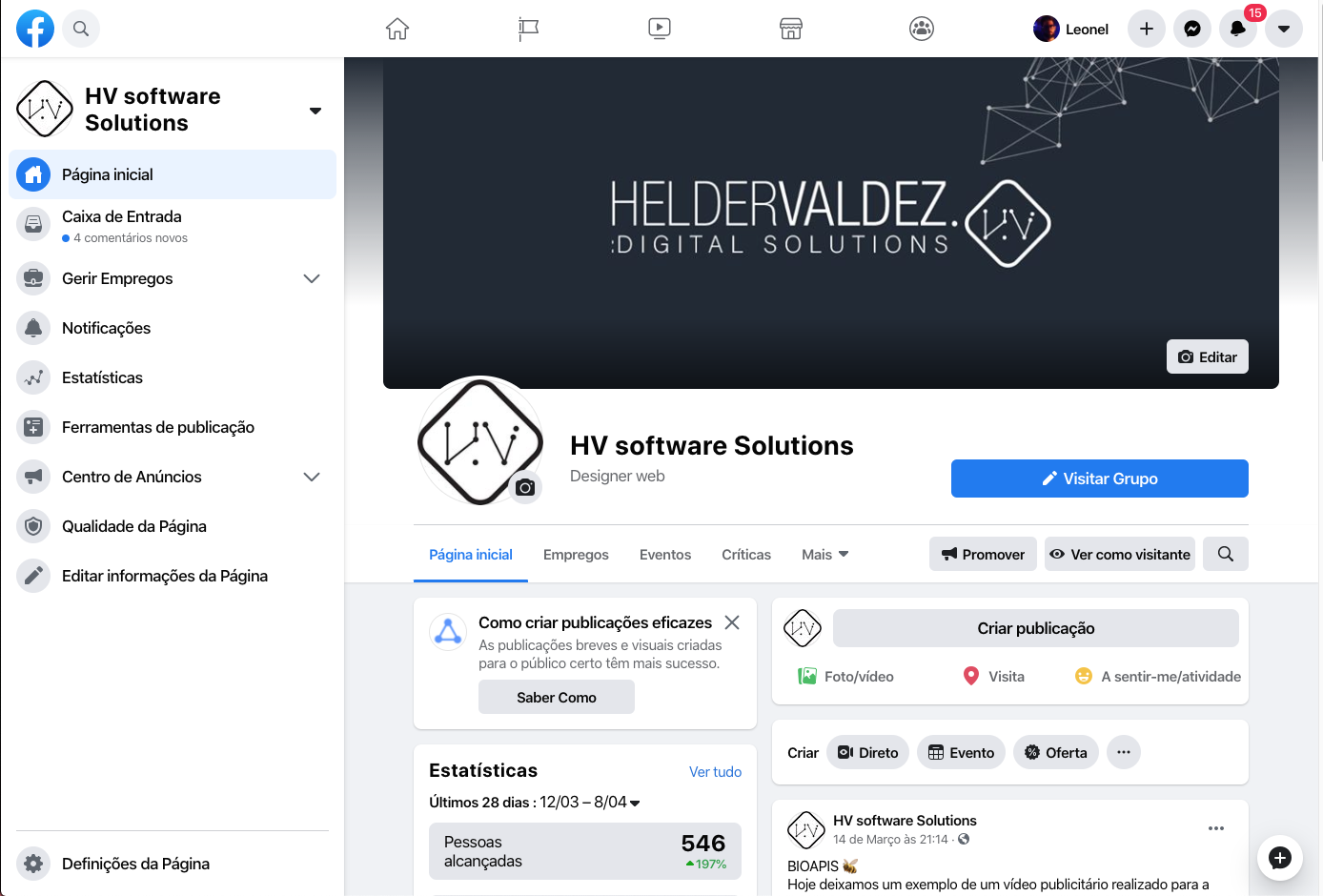Open Estatísticas in sidebar
The height and width of the screenshot is (896, 1323).
173,377
